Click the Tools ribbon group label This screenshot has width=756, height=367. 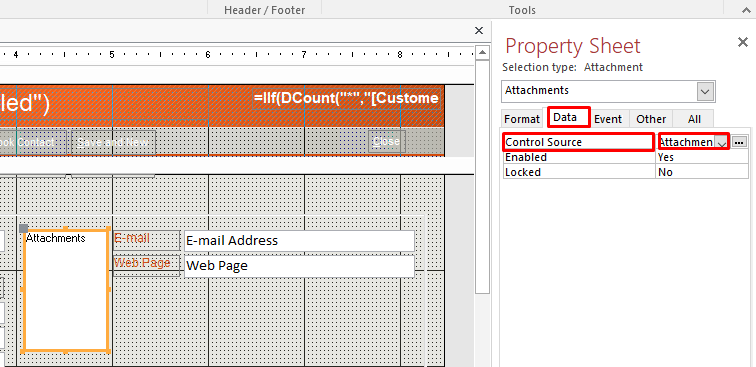pos(522,10)
